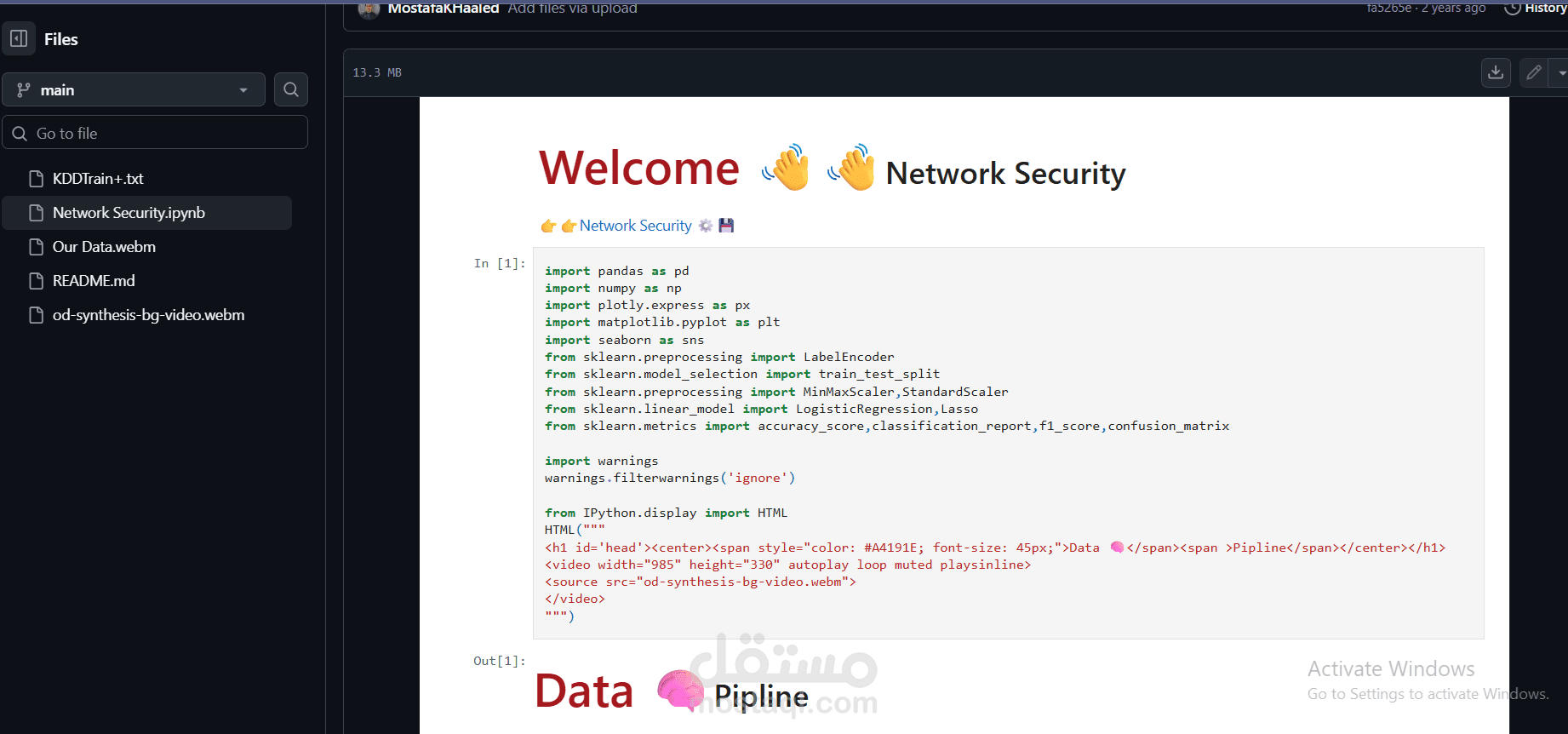Viewport: 1568px width, 734px height.
Task: Focus the Go to file input
Action: (155, 133)
